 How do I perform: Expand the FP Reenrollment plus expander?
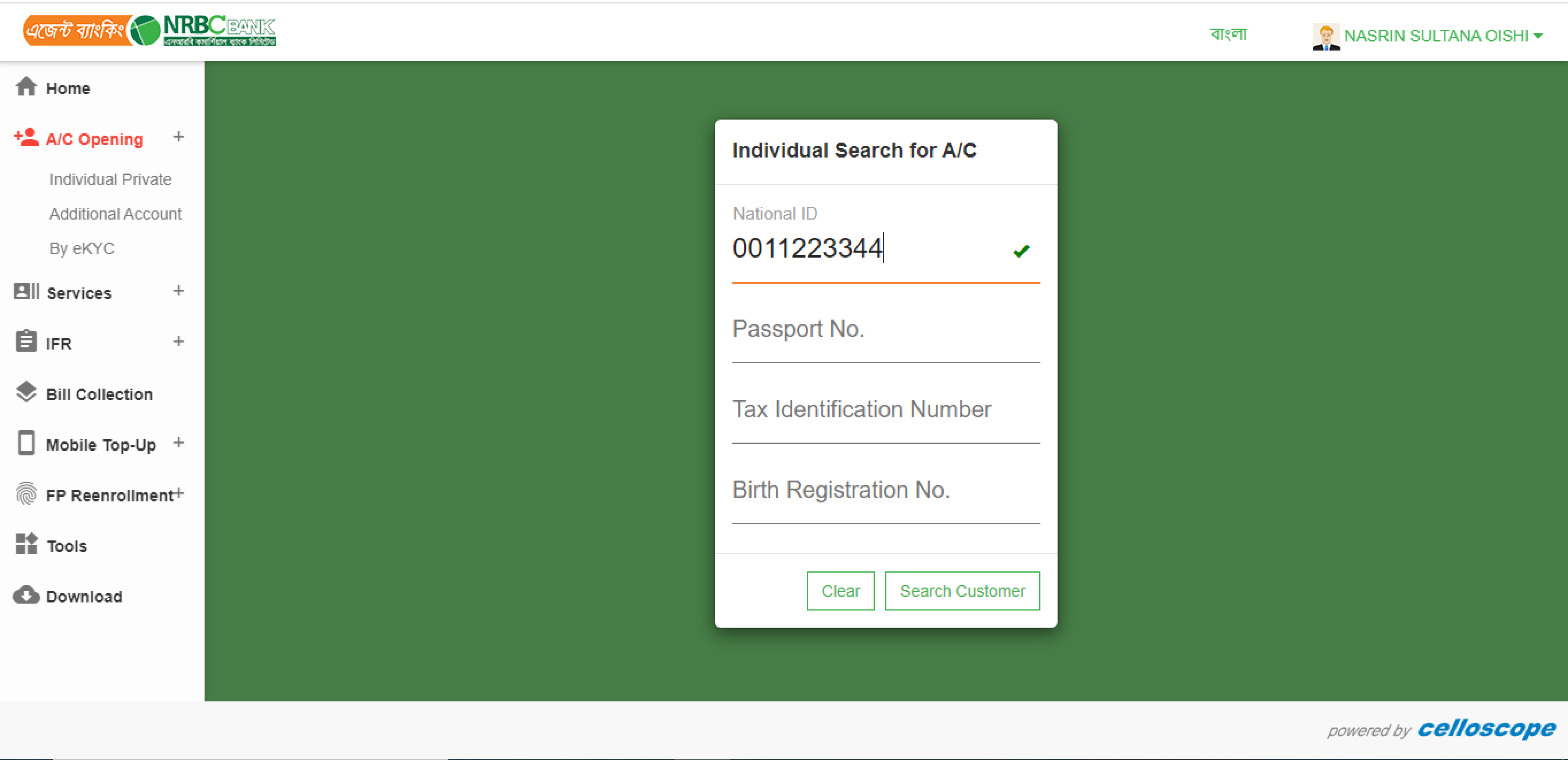(179, 493)
